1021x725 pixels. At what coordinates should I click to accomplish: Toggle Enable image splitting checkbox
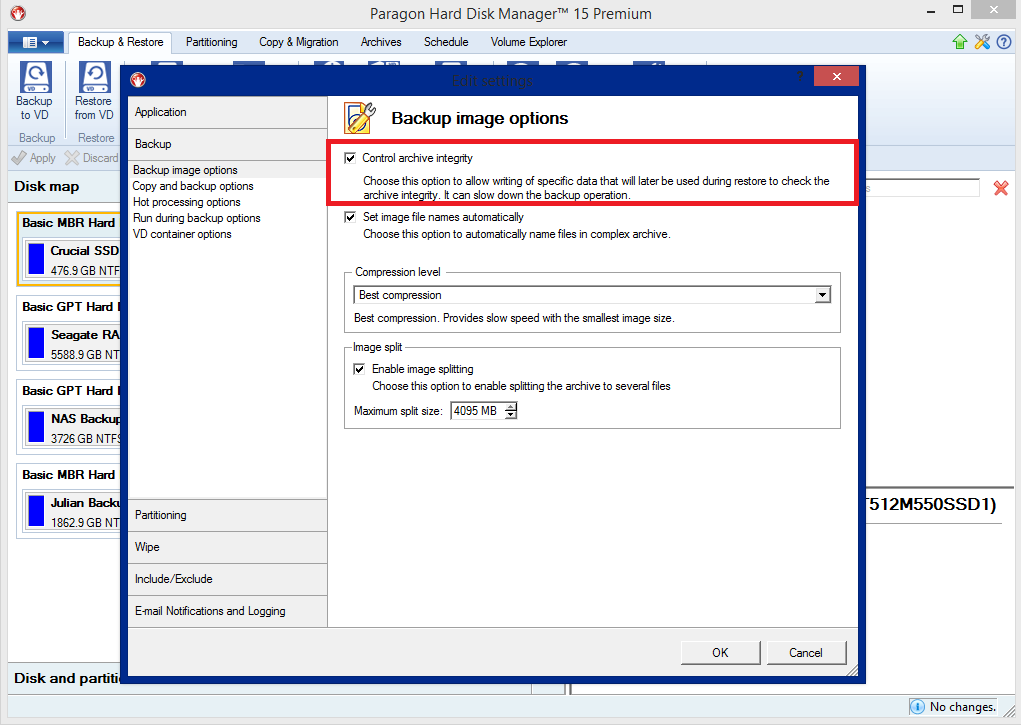[359, 369]
